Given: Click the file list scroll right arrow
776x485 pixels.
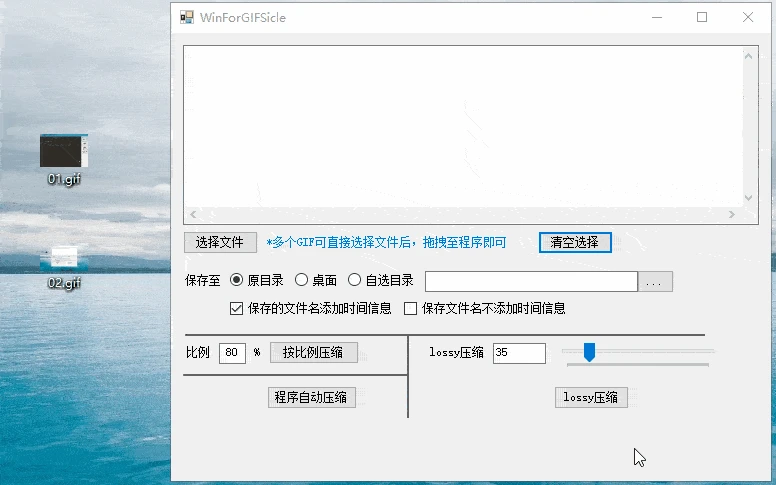Looking at the screenshot, I should (x=731, y=214).
